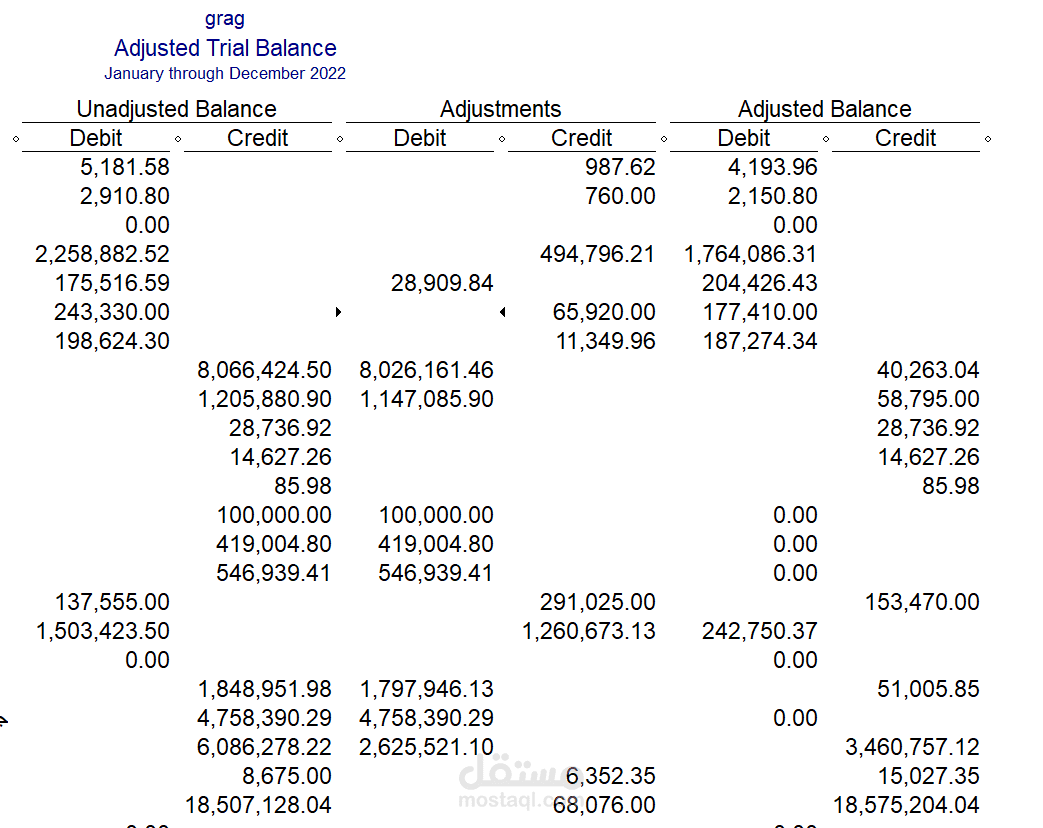Select the unadjusted debit 2,910.80
This screenshot has height=828, width=1043.
(x=125, y=196)
